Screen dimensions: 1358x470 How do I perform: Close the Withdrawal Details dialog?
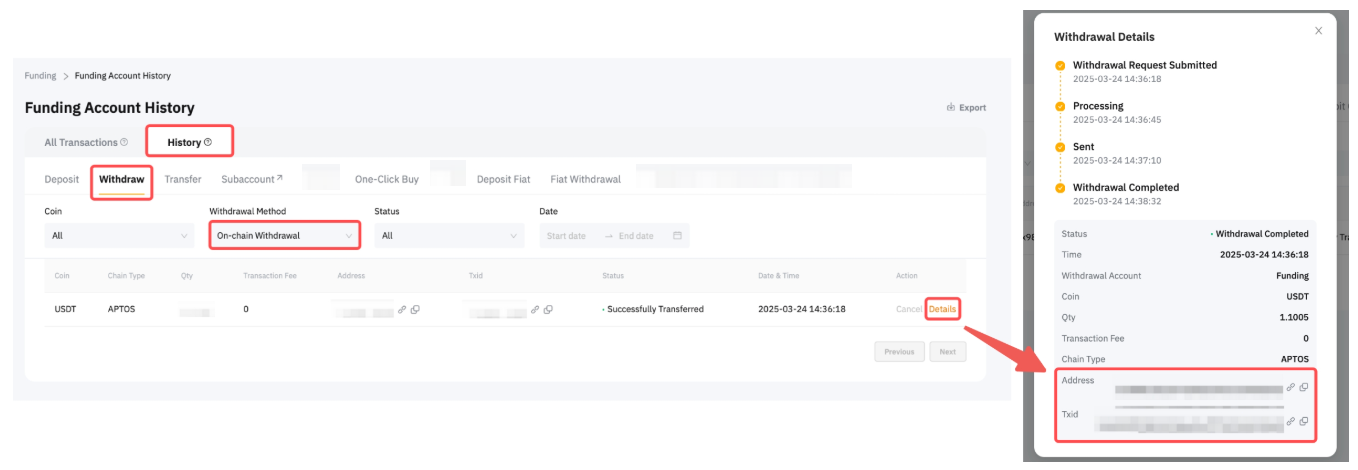(1318, 31)
